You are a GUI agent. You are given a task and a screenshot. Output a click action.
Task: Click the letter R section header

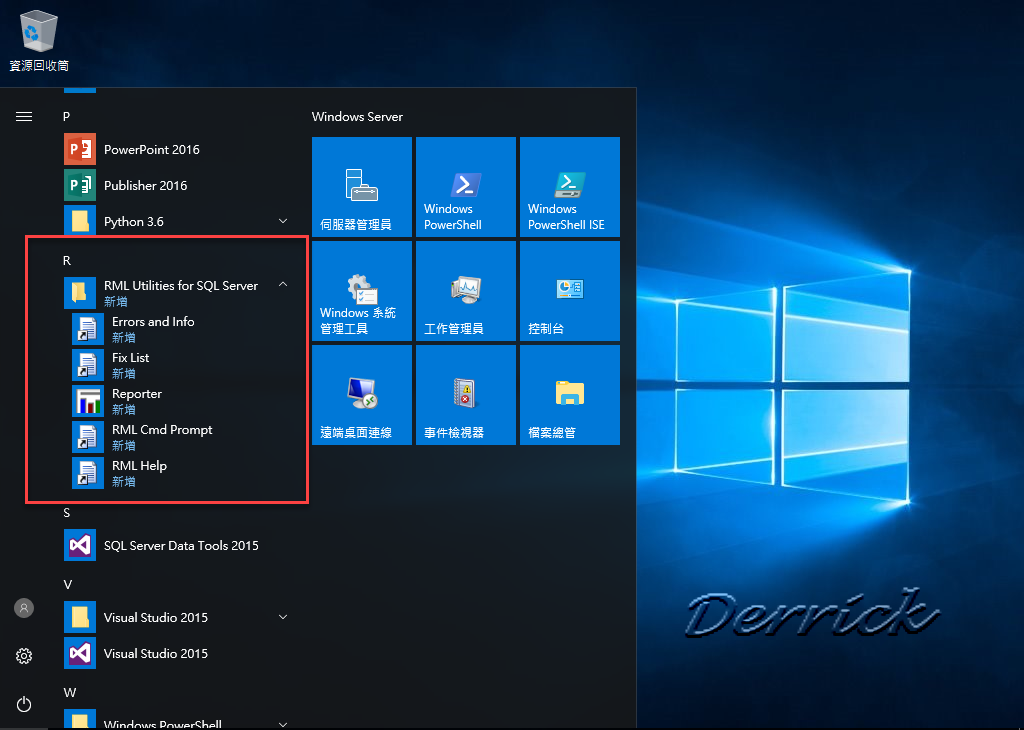point(67,261)
